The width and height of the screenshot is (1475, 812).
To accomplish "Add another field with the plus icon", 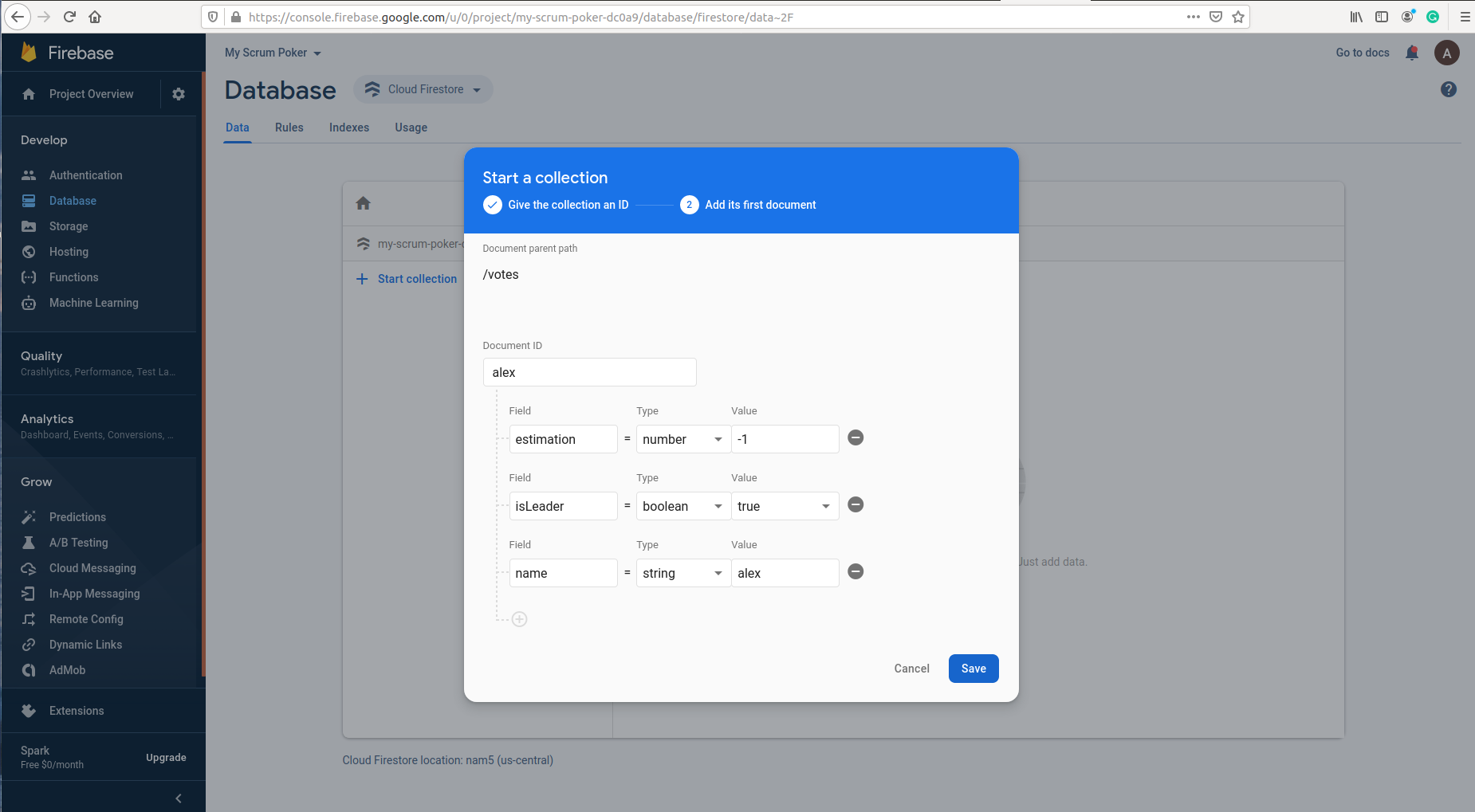I will [x=519, y=618].
